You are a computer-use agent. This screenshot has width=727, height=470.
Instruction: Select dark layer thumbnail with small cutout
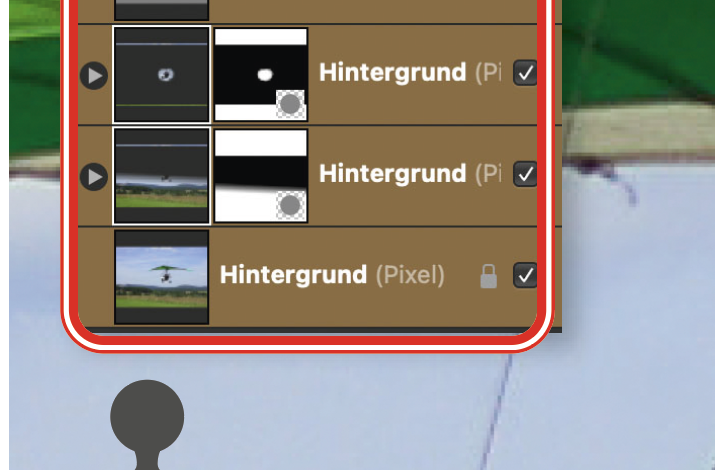pyautogui.click(x=161, y=75)
